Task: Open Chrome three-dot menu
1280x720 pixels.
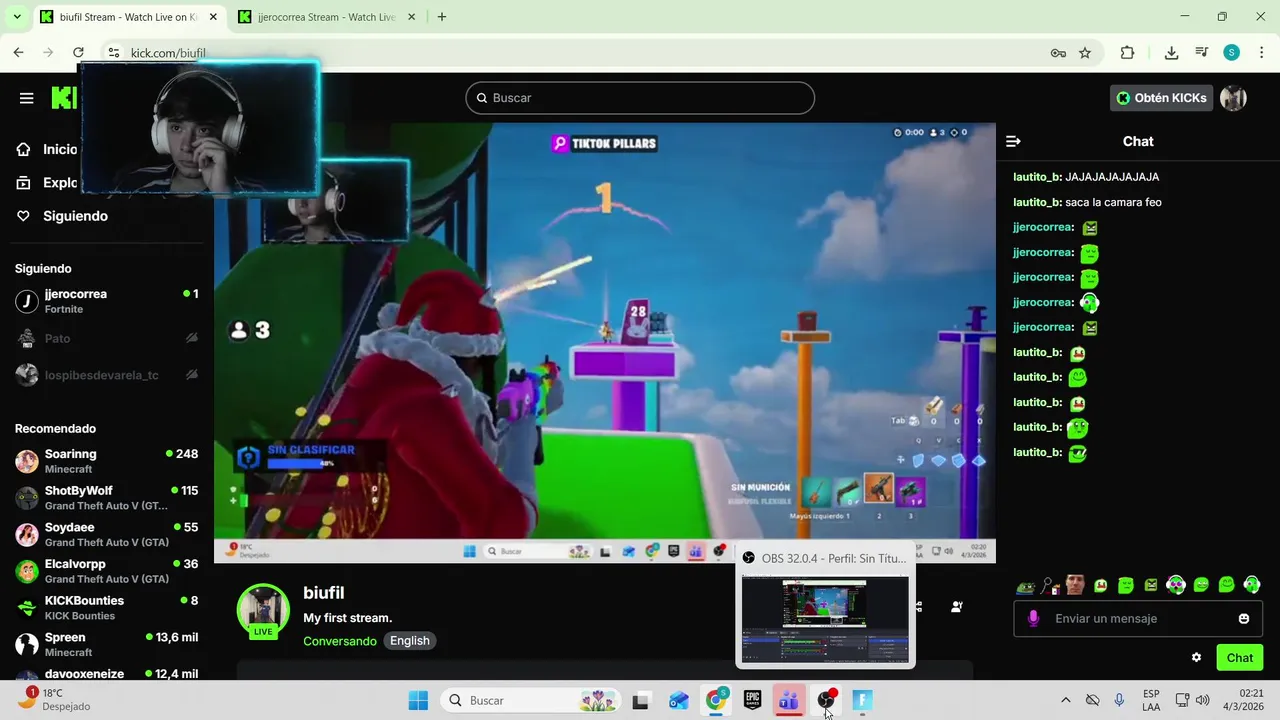Action: (x=1260, y=53)
